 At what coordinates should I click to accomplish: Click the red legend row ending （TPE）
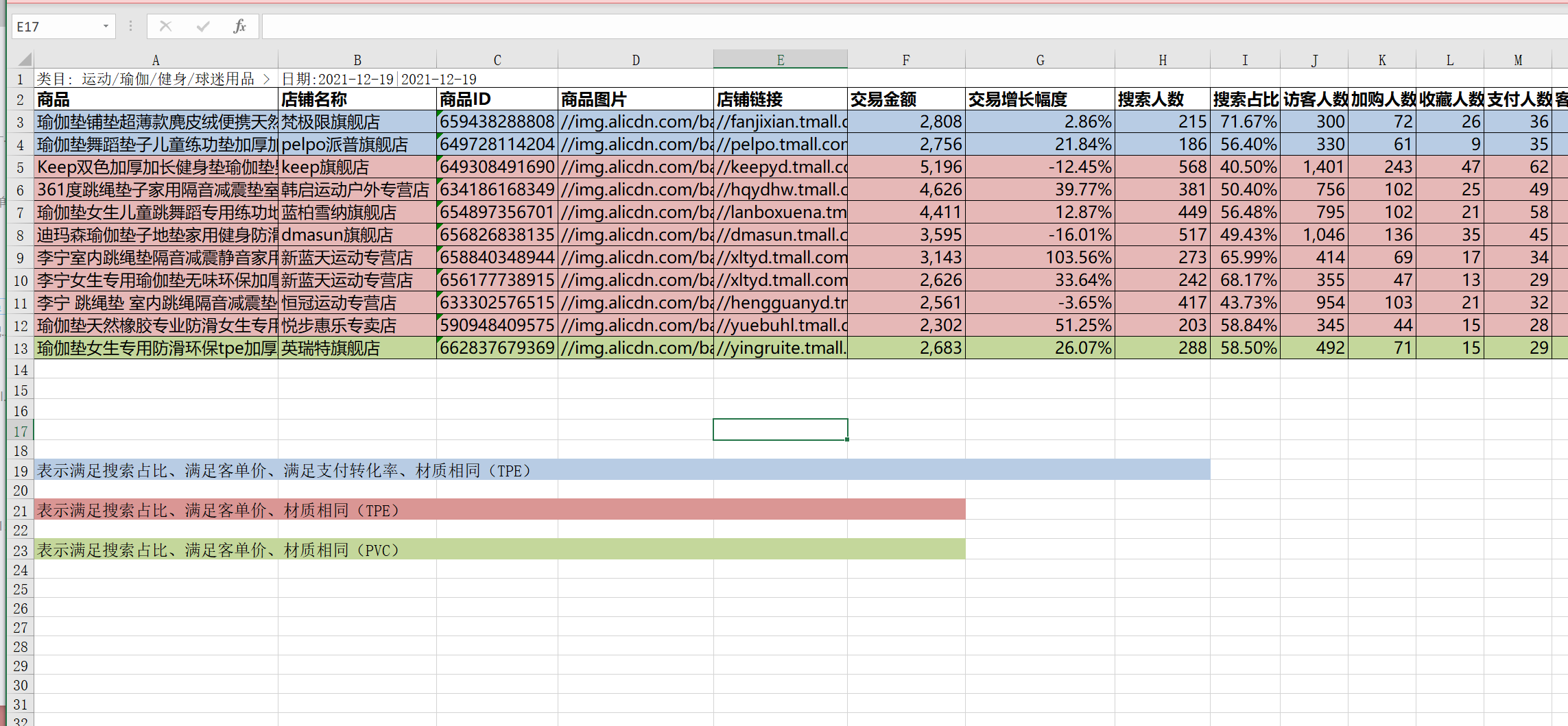tap(500, 510)
